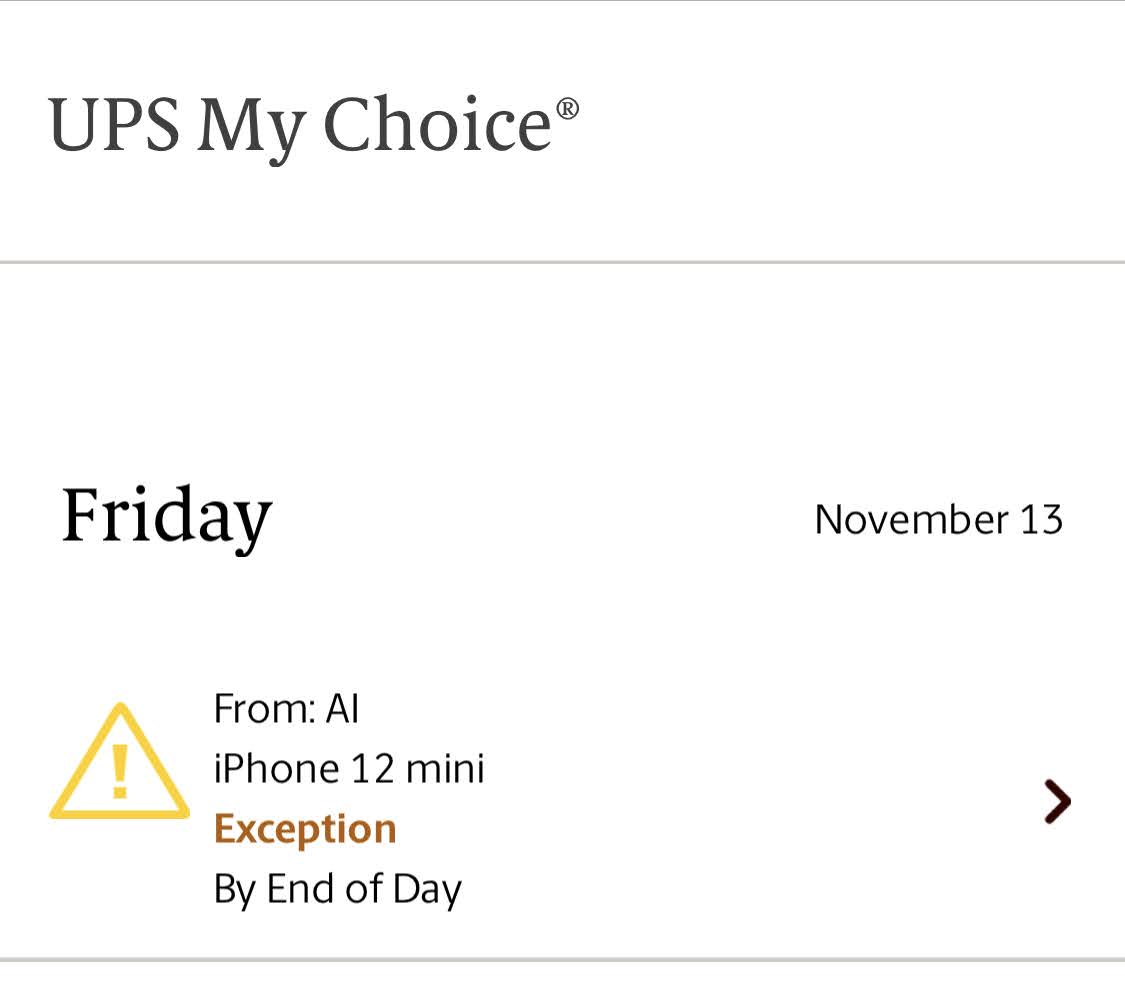The width and height of the screenshot is (1125, 1002).
Task: Open the iPhone 12 mini package entry
Action: pyautogui.click(x=349, y=769)
